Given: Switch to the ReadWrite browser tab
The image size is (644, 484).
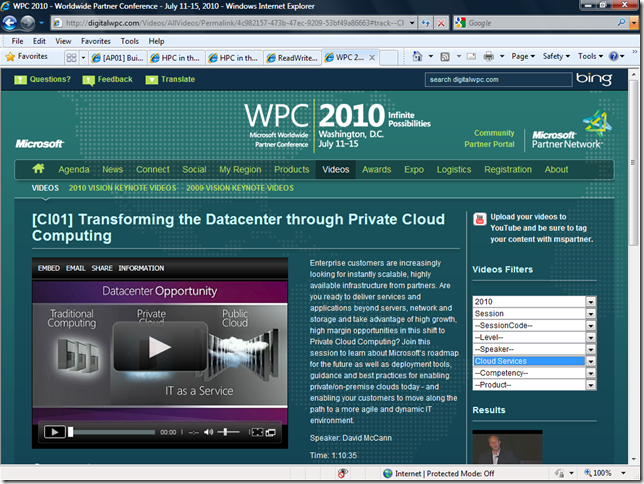Looking at the screenshot, I should [292, 58].
